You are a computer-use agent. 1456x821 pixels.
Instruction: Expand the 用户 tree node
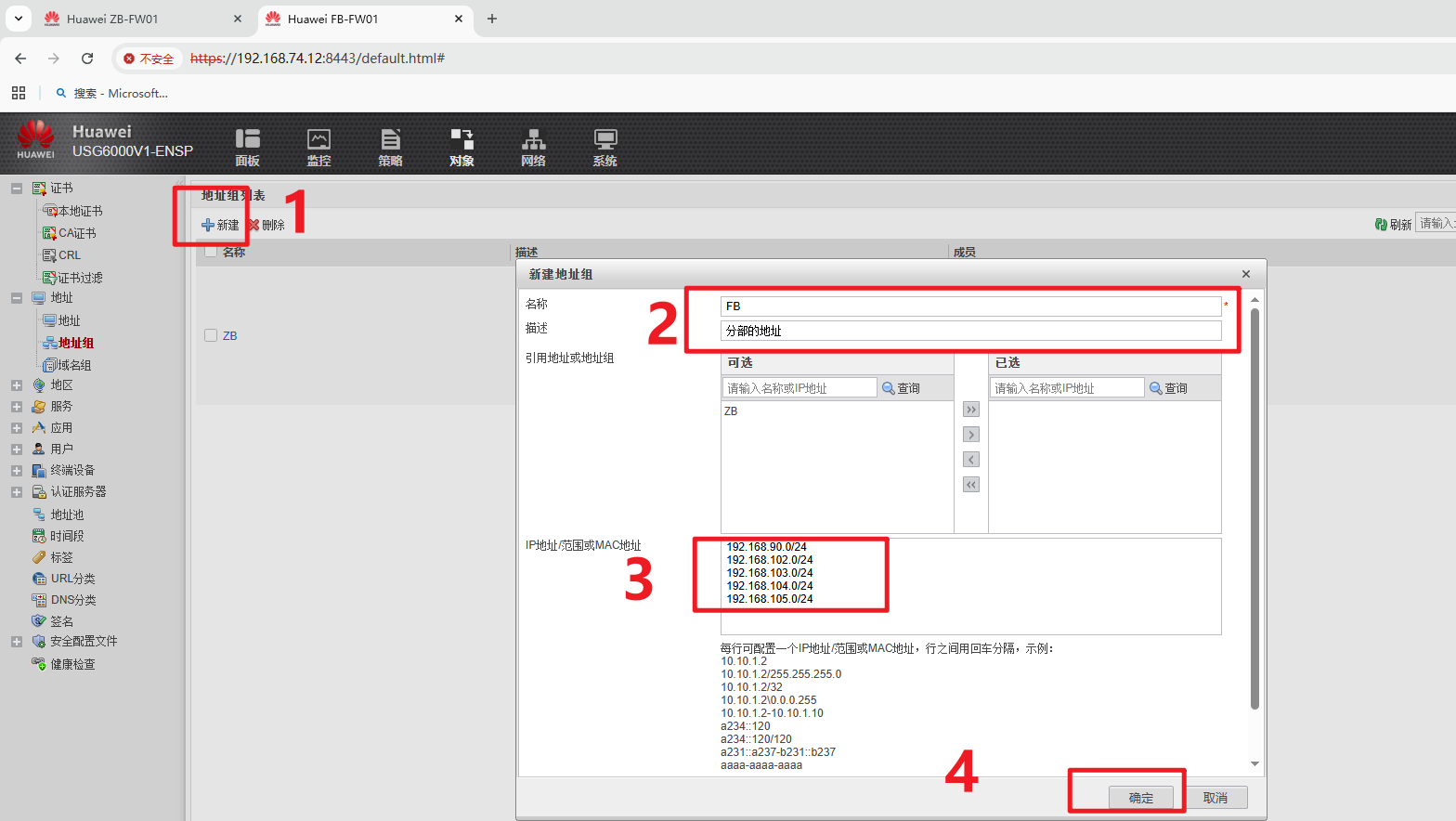click(x=17, y=450)
